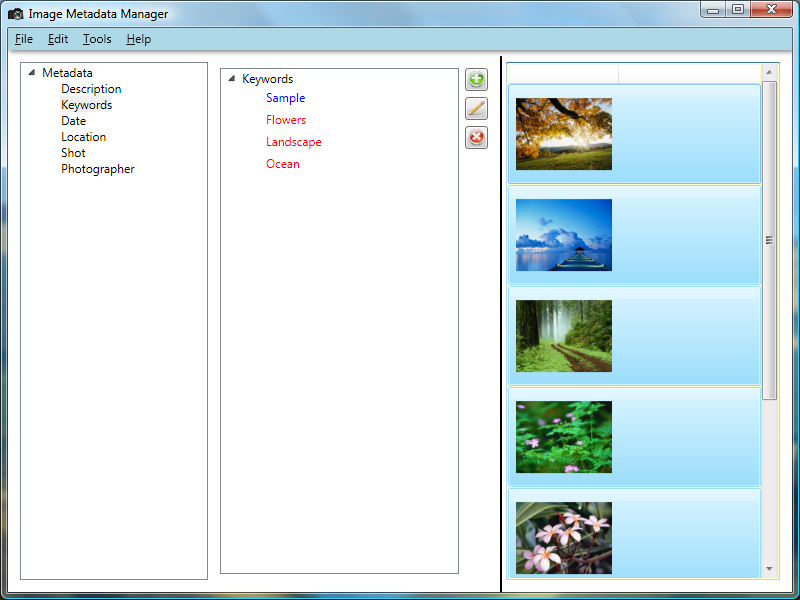
Task: Minimize the Image Metadata Manager window
Action: click(713, 10)
